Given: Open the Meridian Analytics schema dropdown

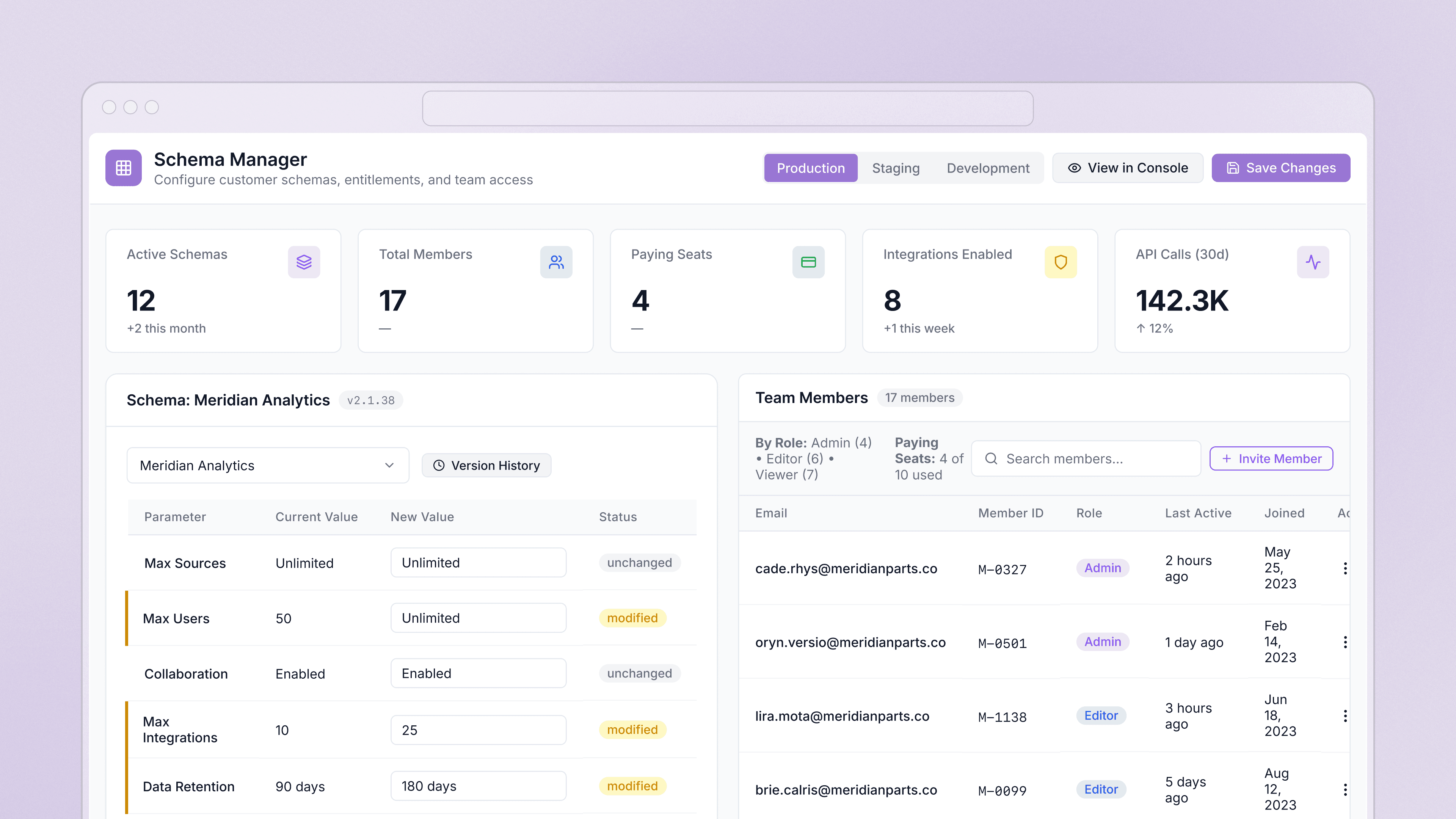Looking at the screenshot, I should (x=268, y=465).
